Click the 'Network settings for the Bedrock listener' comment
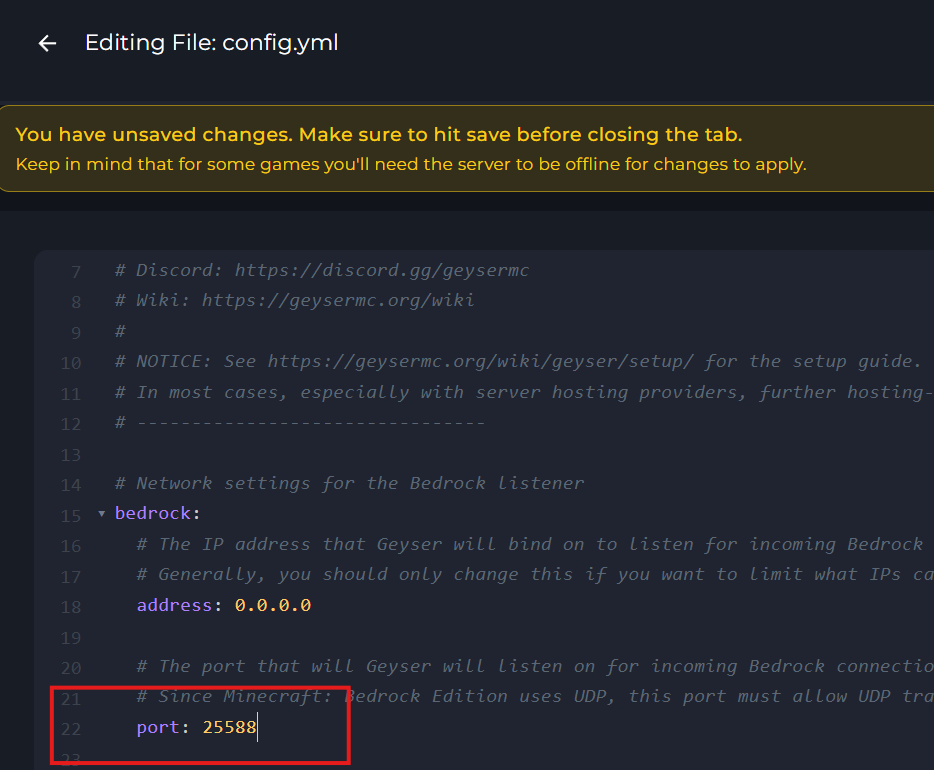This screenshot has width=934, height=770. [360, 483]
